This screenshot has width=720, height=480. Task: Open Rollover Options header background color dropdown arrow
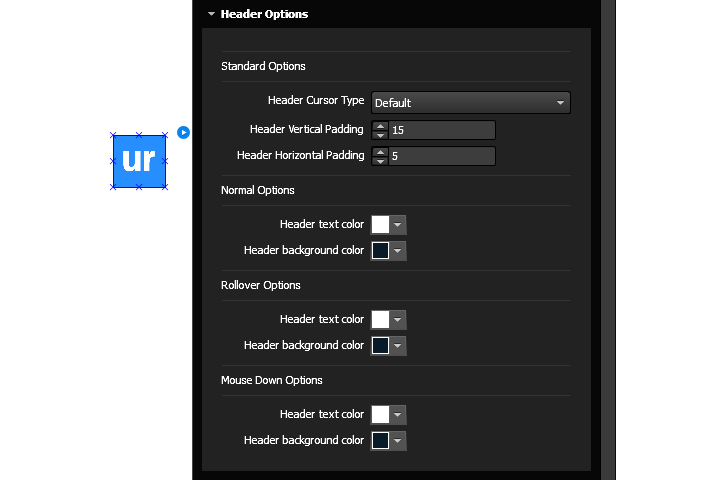point(398,346)
